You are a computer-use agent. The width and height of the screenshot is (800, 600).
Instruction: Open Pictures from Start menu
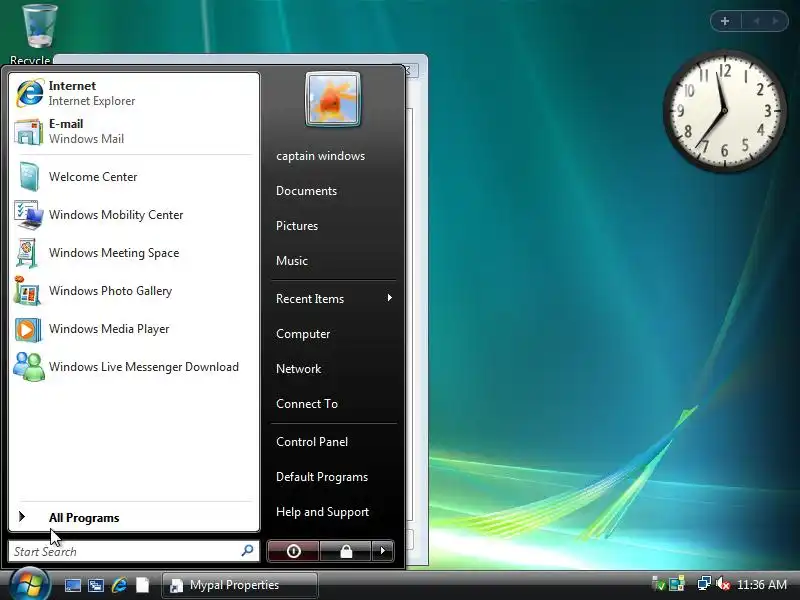(x=297, y=226)
